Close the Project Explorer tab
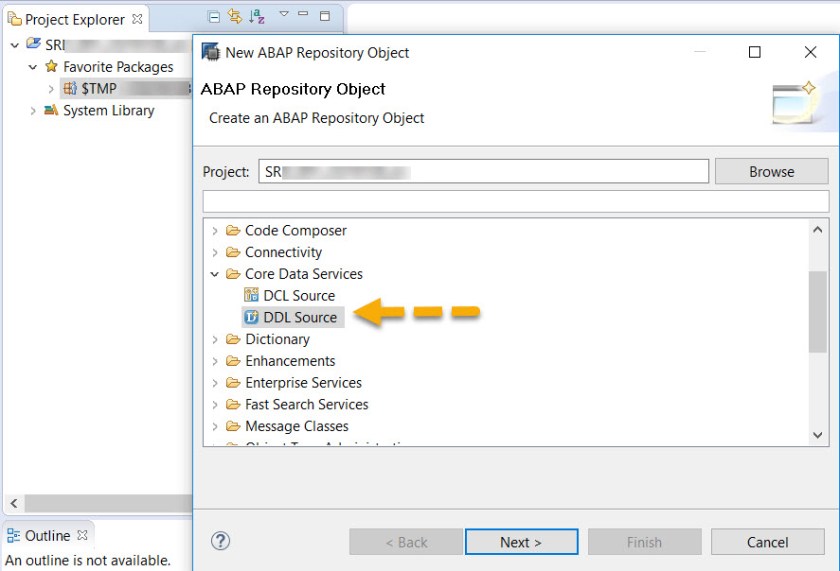 point(138,19)
